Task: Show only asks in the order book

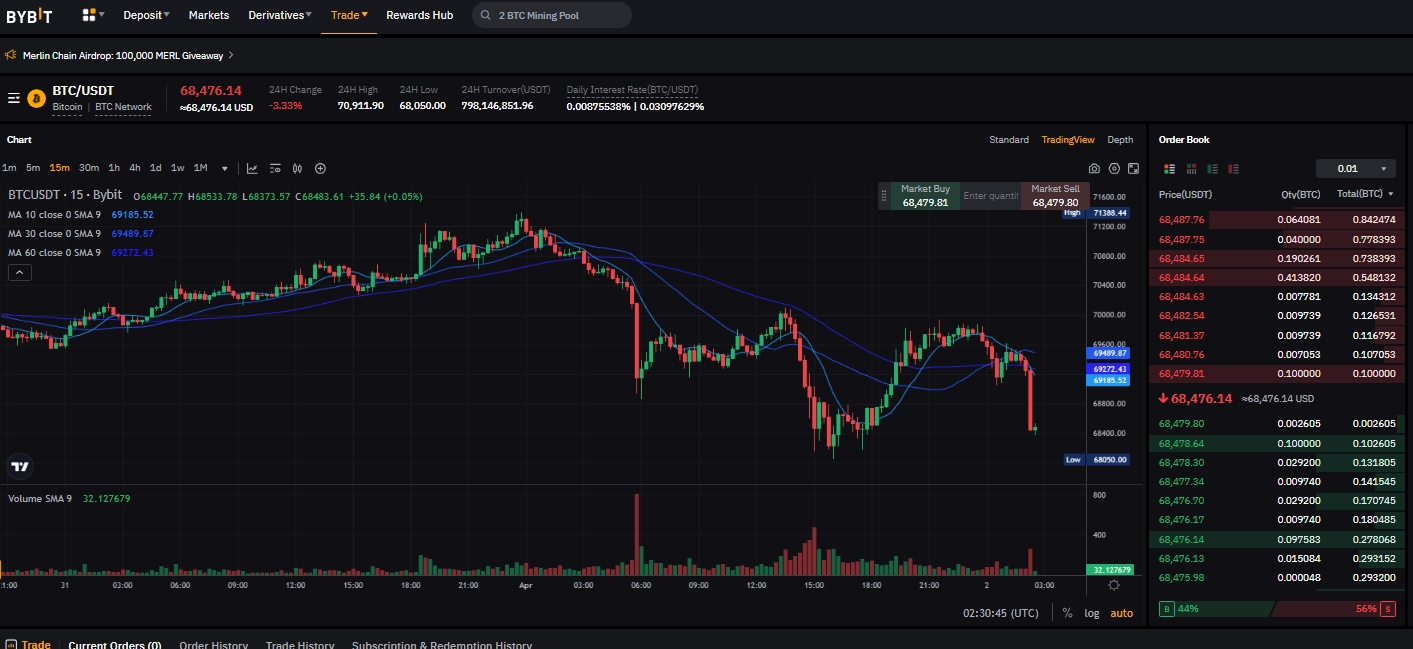Action: [x=1233, y=169]
